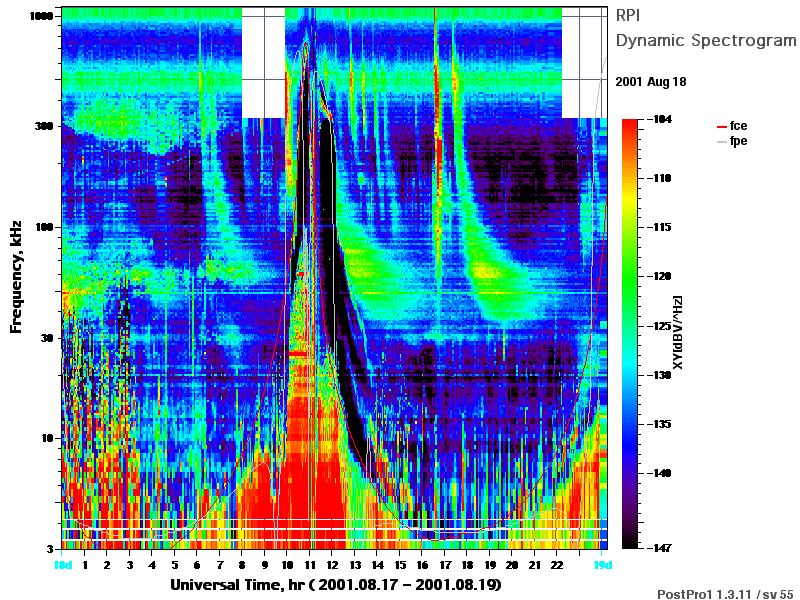800x600 pixels.
Task: Click the fce legend label
Action: click(x=738, y=126)
